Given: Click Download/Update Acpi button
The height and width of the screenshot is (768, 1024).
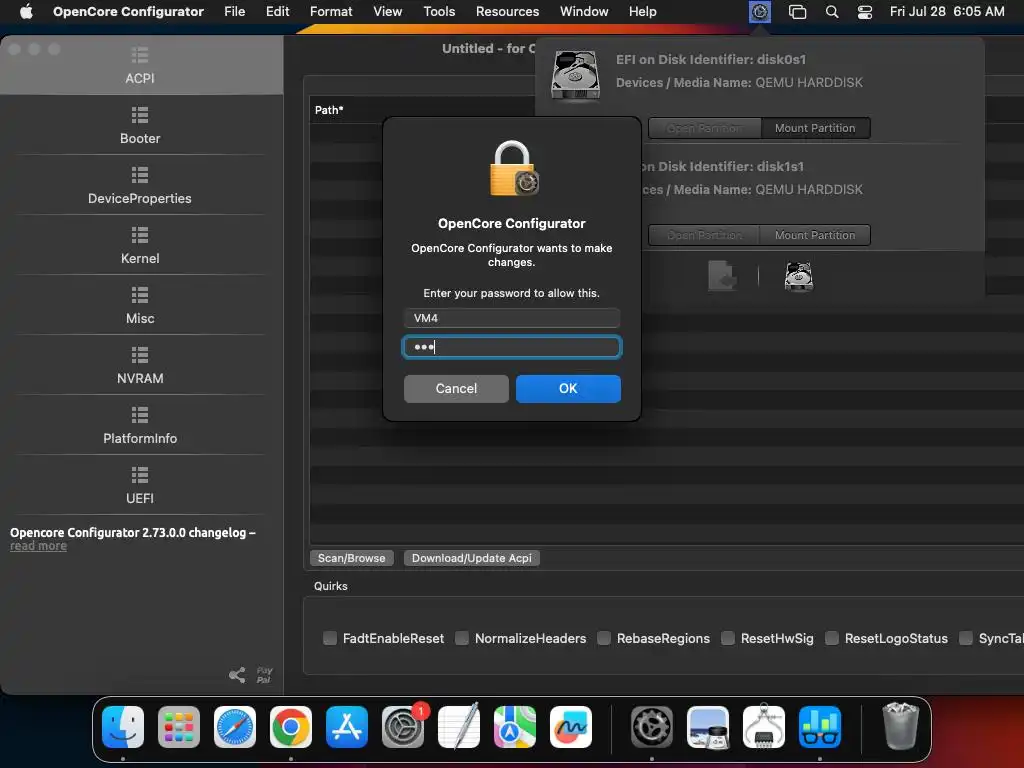Looking at the screenshot, I should coord(472,558).
